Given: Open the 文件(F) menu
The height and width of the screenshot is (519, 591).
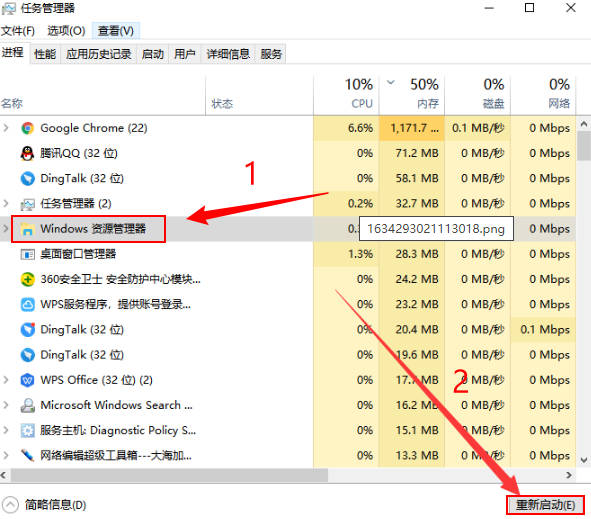Looking at the screenshot, I should click(x=18, y=31).
